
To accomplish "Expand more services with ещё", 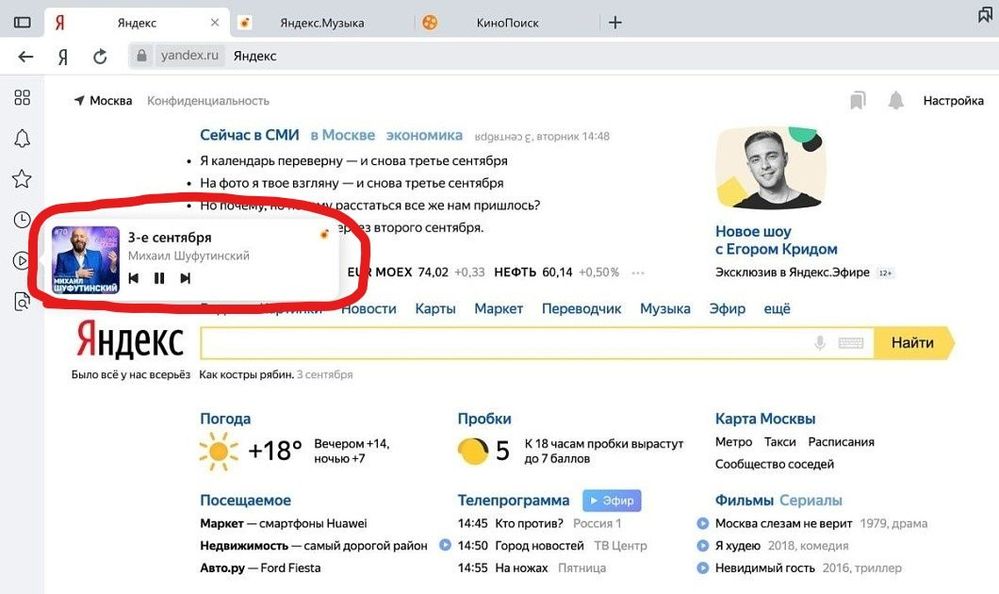I will tap(777, 308).
